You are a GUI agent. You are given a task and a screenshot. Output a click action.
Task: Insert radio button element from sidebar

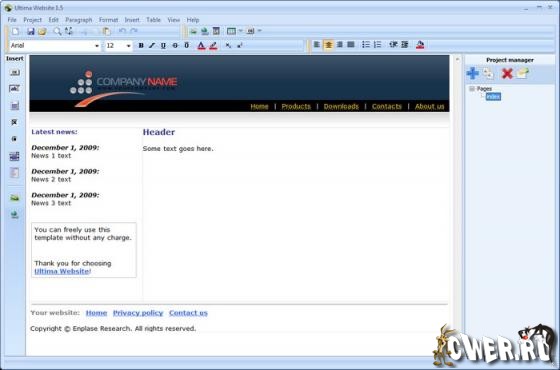pos(14,139)
